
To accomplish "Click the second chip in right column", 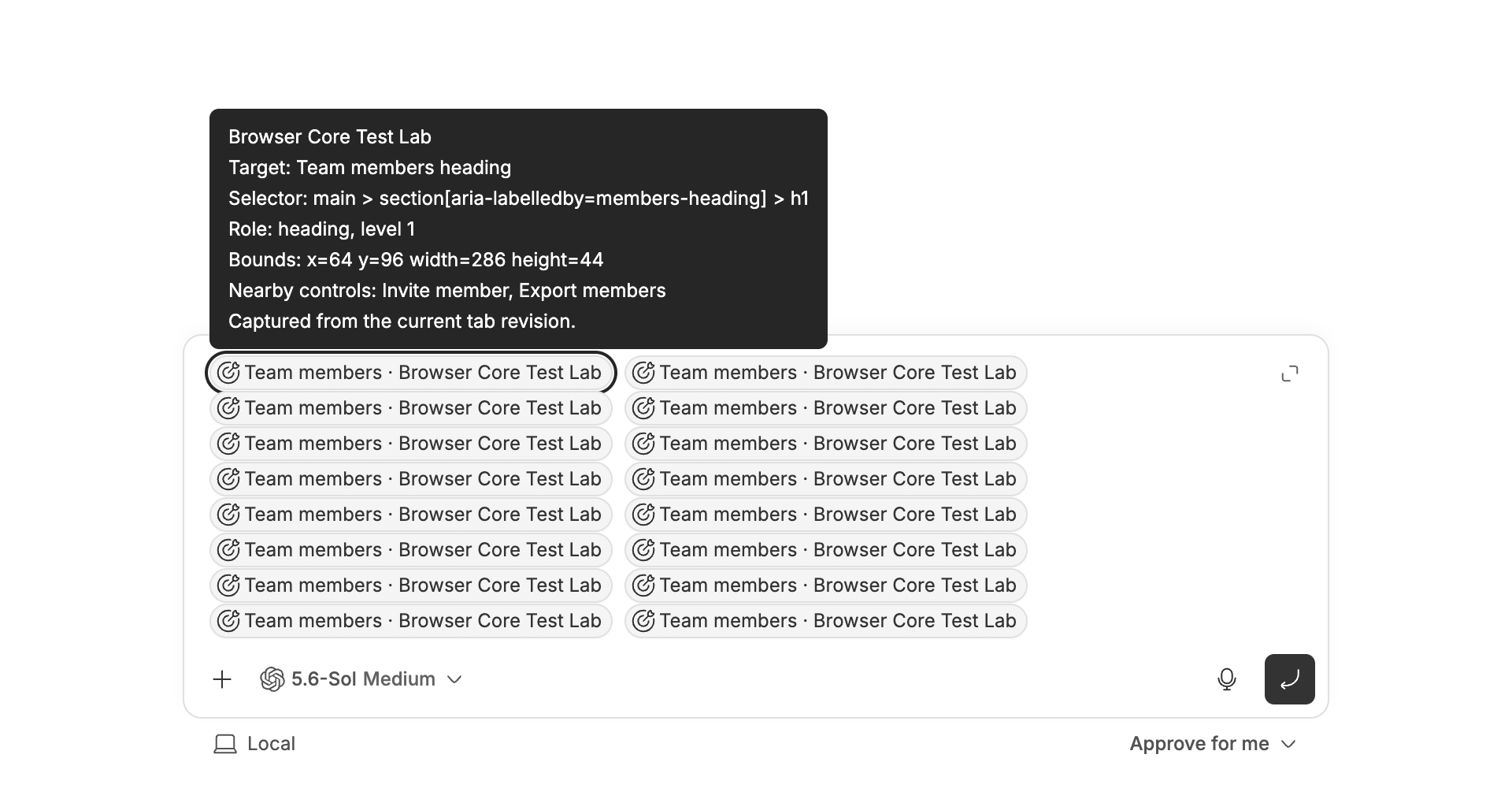I will point(826,408).
